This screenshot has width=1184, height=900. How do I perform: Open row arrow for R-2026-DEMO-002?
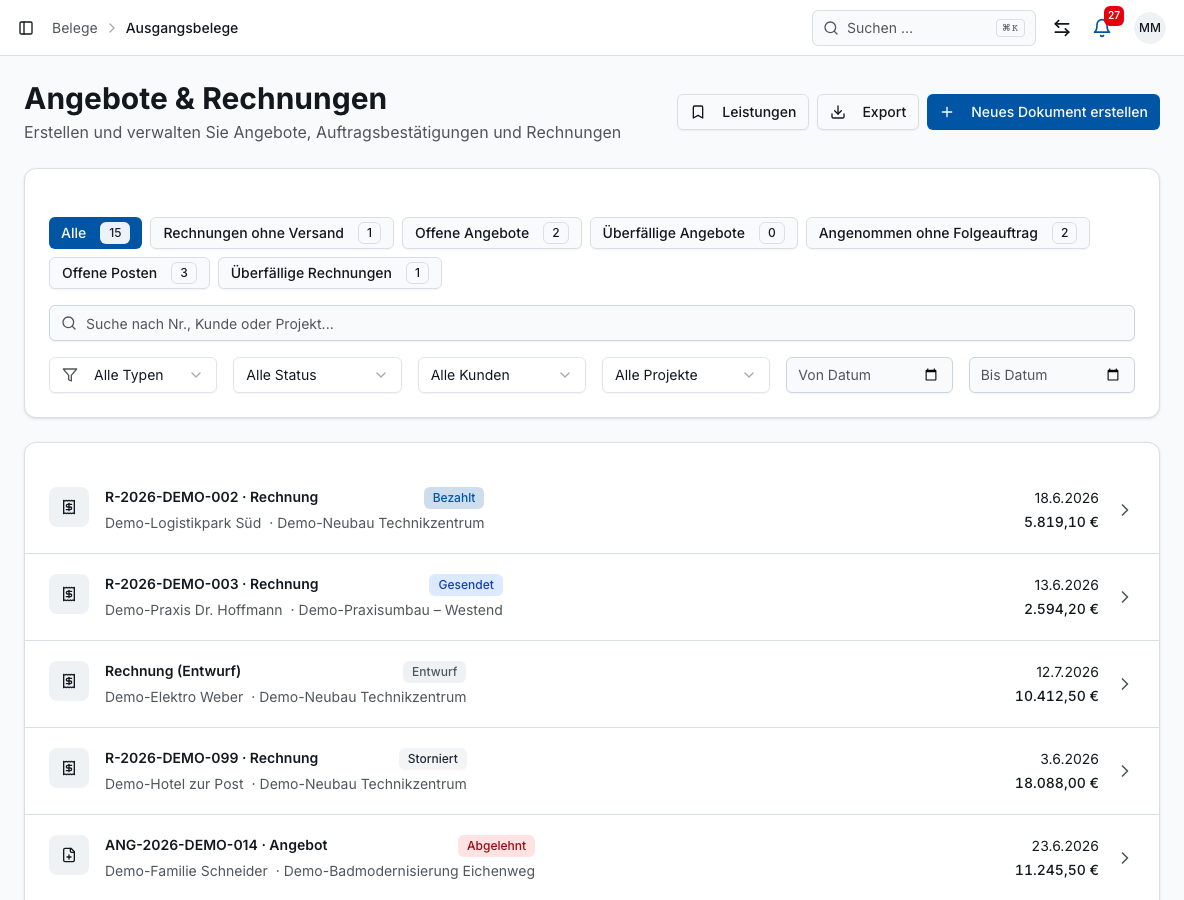click(1124, 510)
